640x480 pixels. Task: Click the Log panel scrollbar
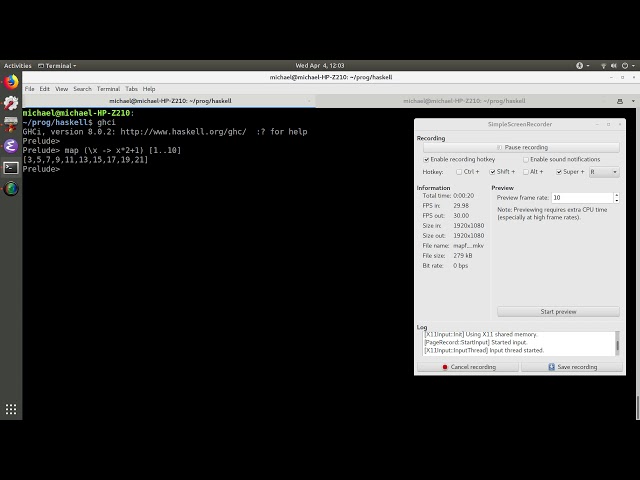[x=617, y=345]
